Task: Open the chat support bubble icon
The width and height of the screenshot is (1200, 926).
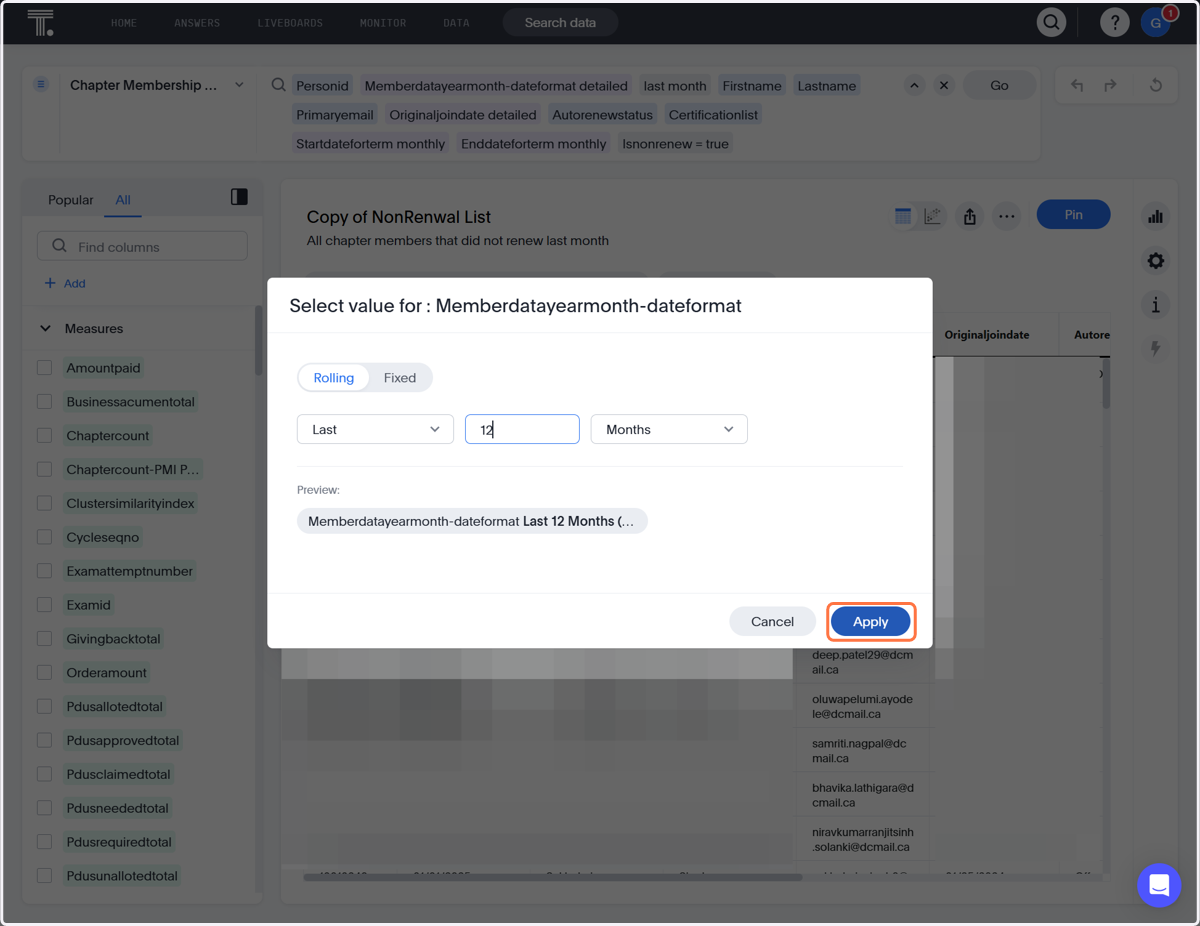Action: [1159, 885]
